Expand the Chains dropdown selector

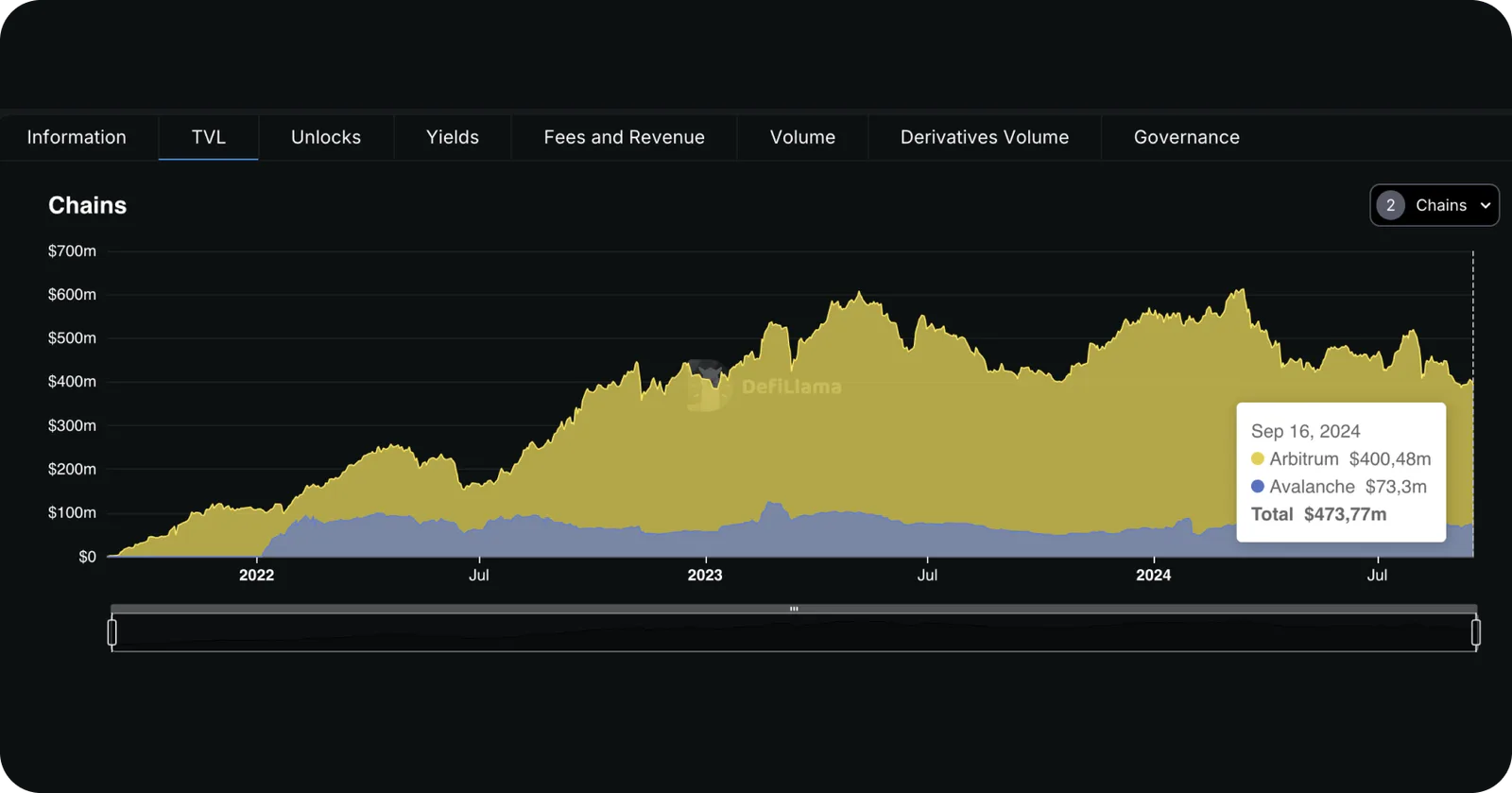[1435, 205]
